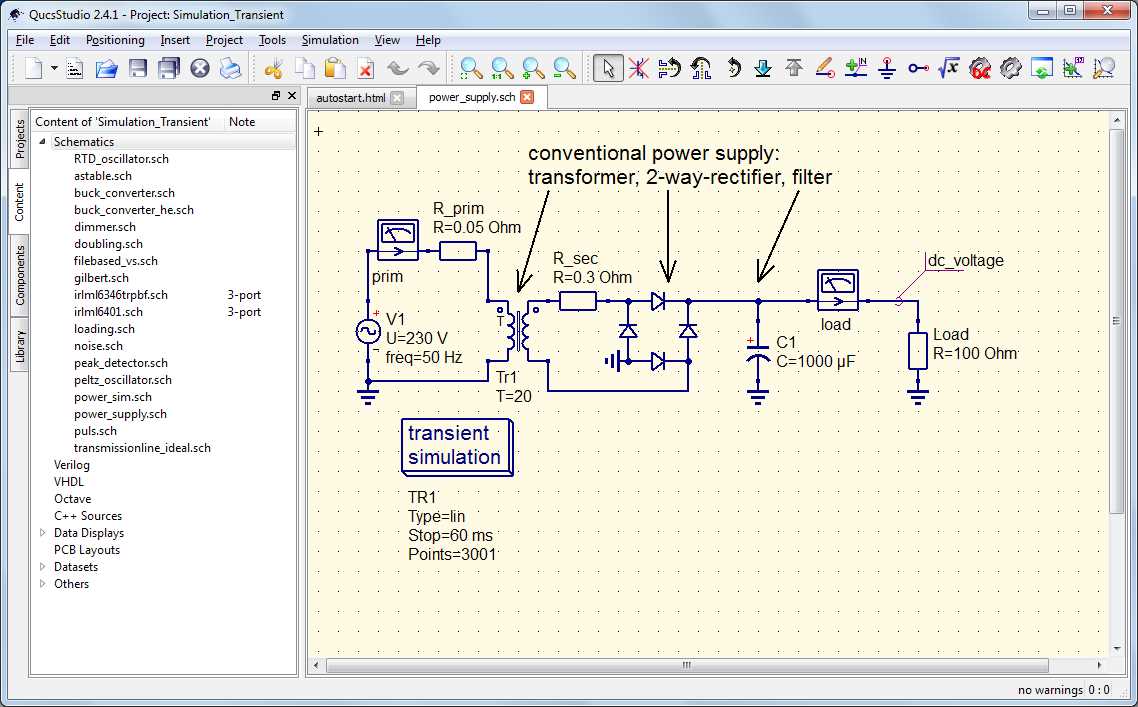Click the Zoom In magnifier icon
1138x707 pixels.
(x=533, y=69)
